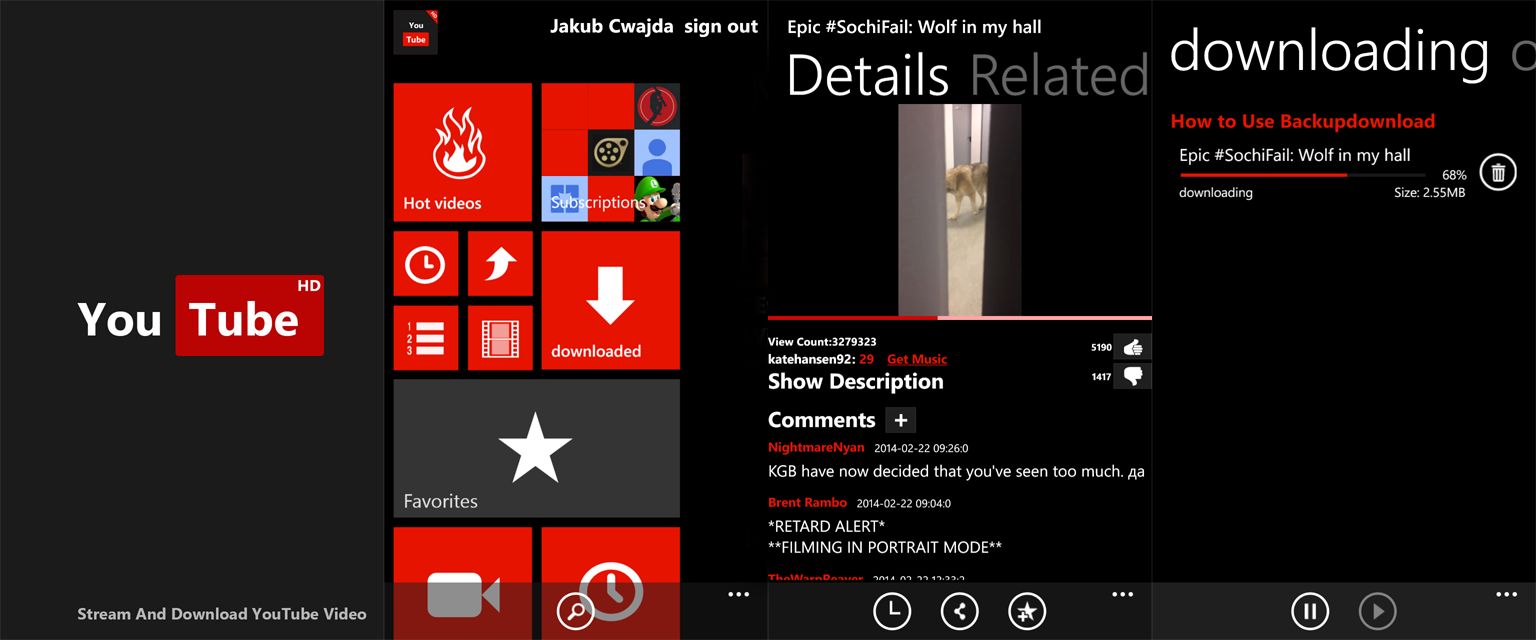The image size is (1536, 640).
Task: Open numbered playlists tile
Action: (x=425, y=337)
